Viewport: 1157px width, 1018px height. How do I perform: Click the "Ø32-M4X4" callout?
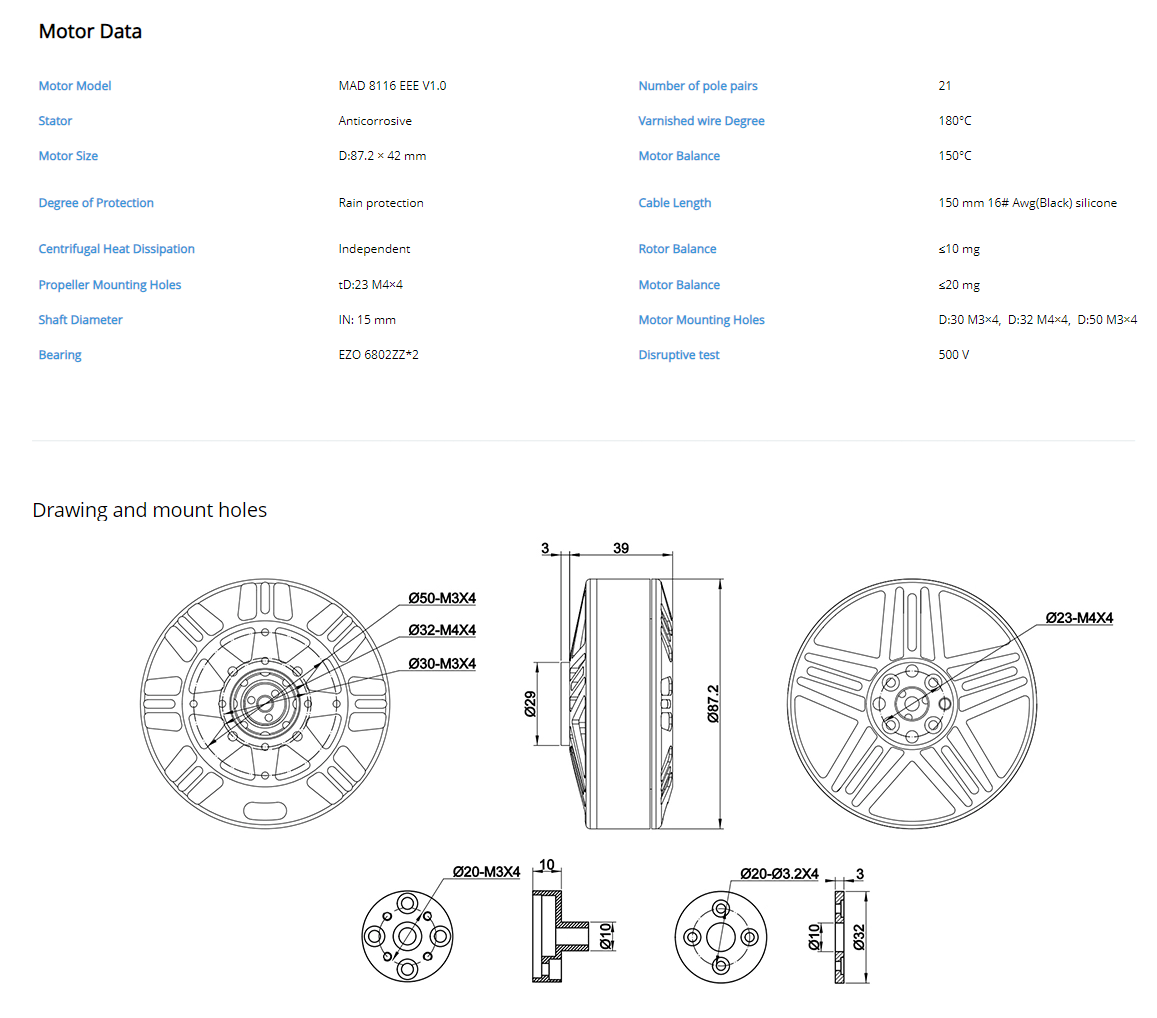click(442, 631)
